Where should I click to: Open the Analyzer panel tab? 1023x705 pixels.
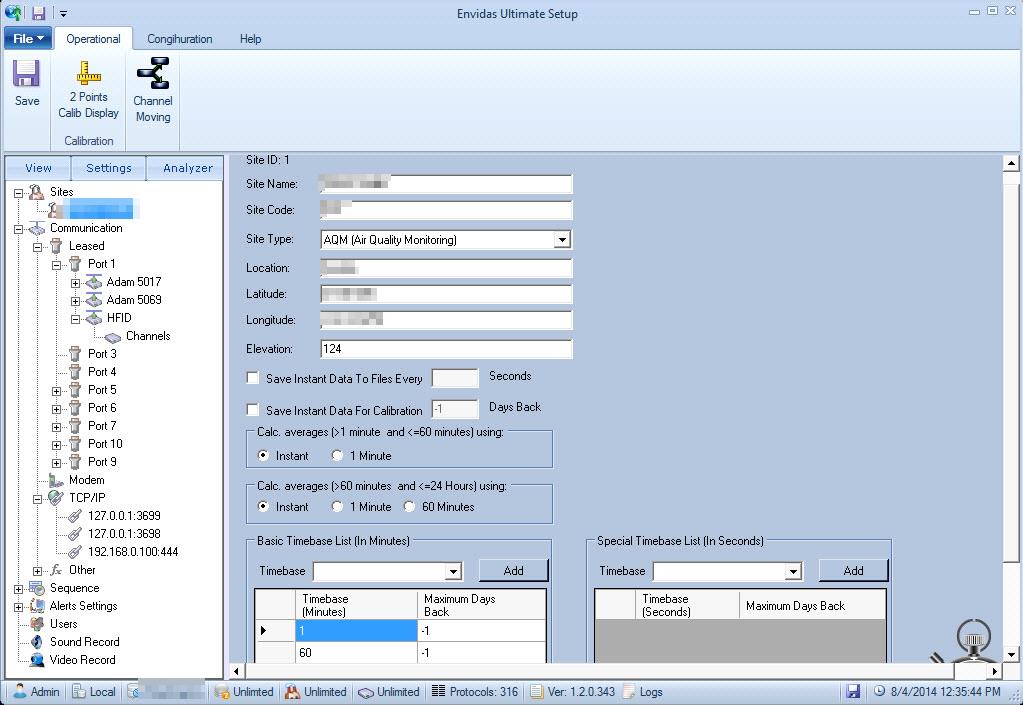(x=188, y=168)
